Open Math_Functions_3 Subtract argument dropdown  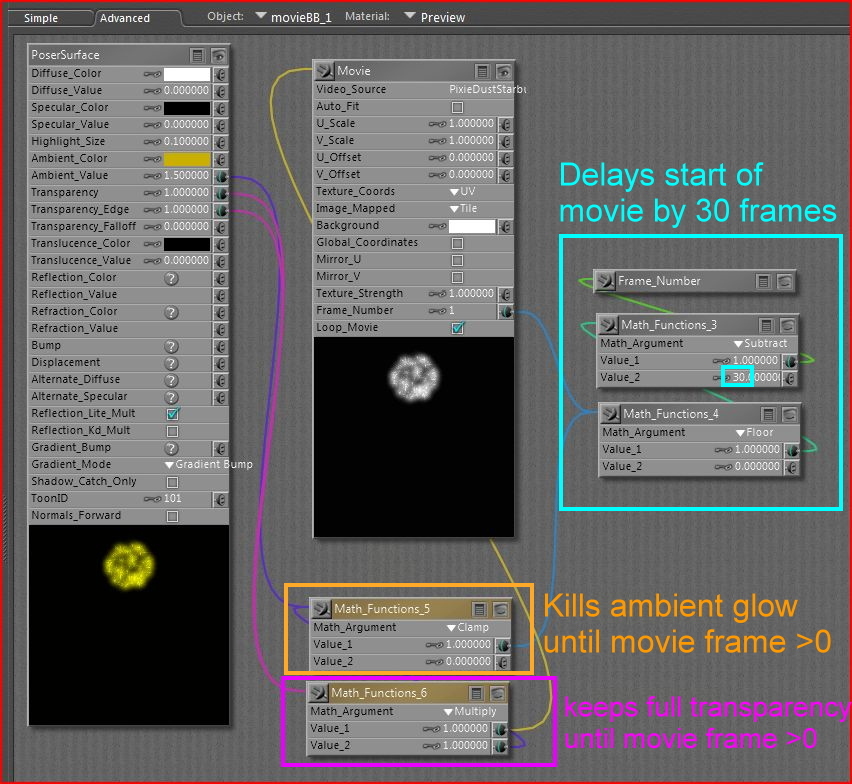pos(760,343)
